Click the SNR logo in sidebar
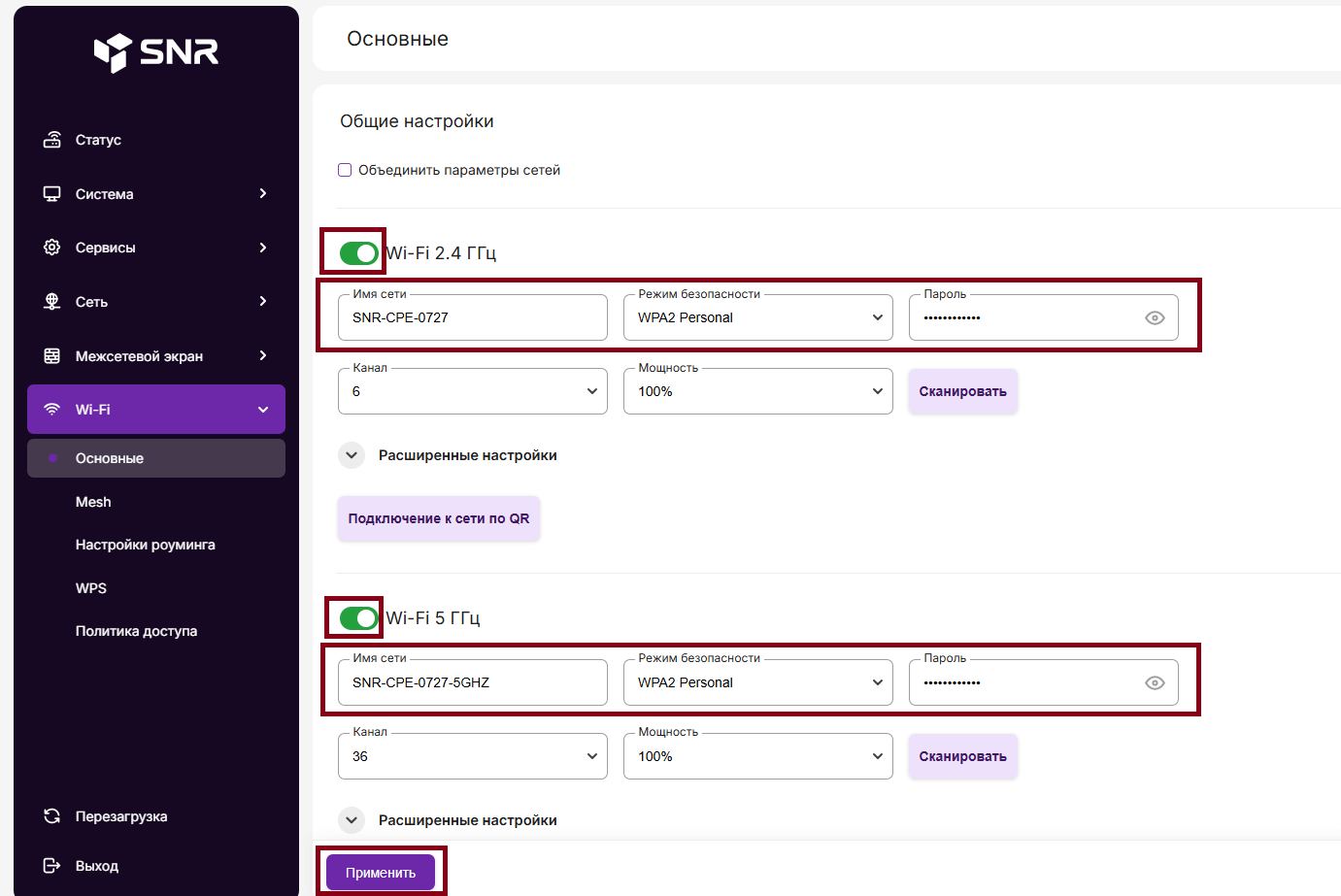The image size is (1341, 896). [x=155, y=52]
